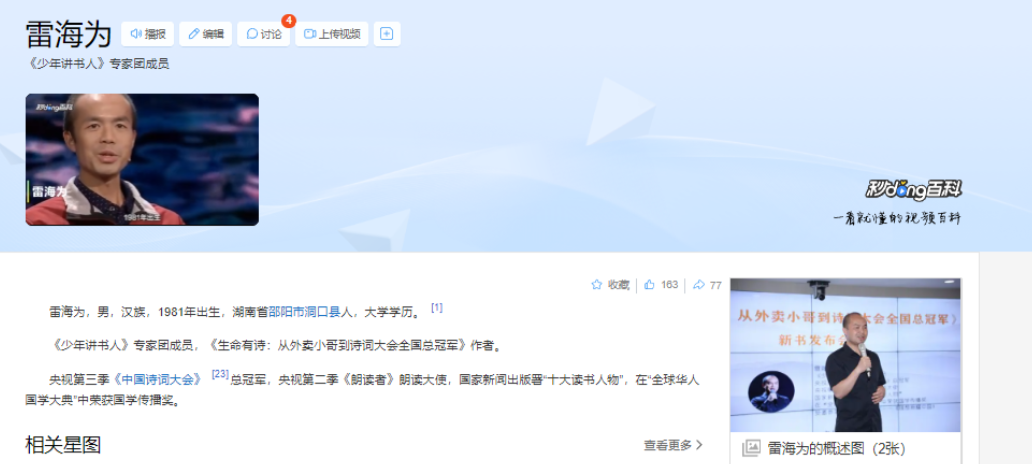Click the red notification badge showing 4
Image resolution: width=1032 pixels, height=464 pixels.
(288, 20)
